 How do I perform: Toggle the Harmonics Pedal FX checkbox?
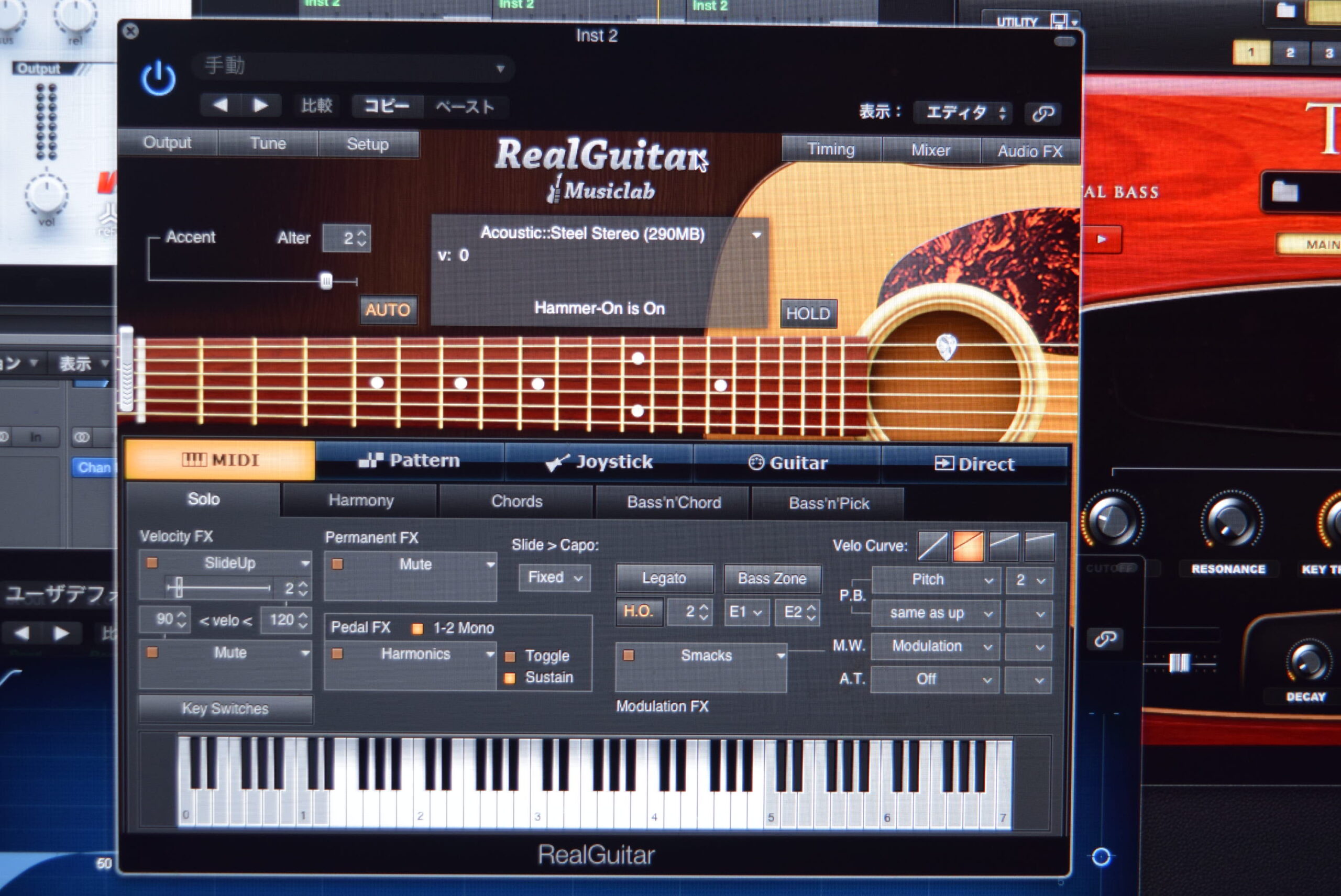click(x=337, y=653)
